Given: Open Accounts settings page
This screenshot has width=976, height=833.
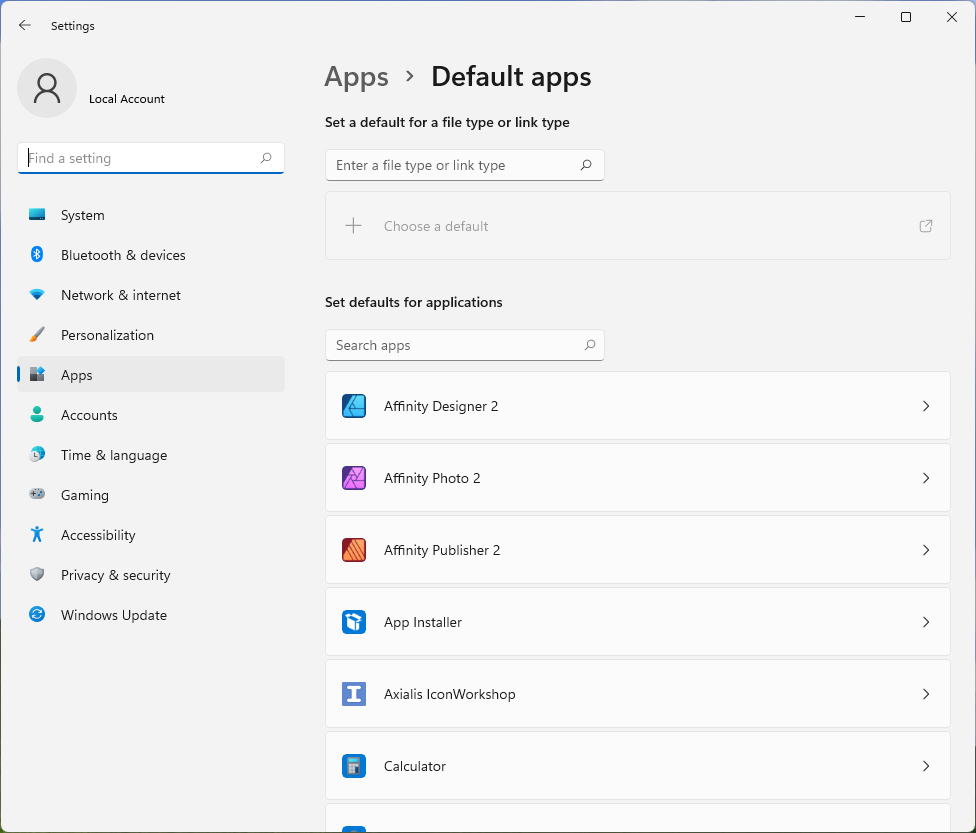Looking at the screenshot, I should [x=151, y=415].
